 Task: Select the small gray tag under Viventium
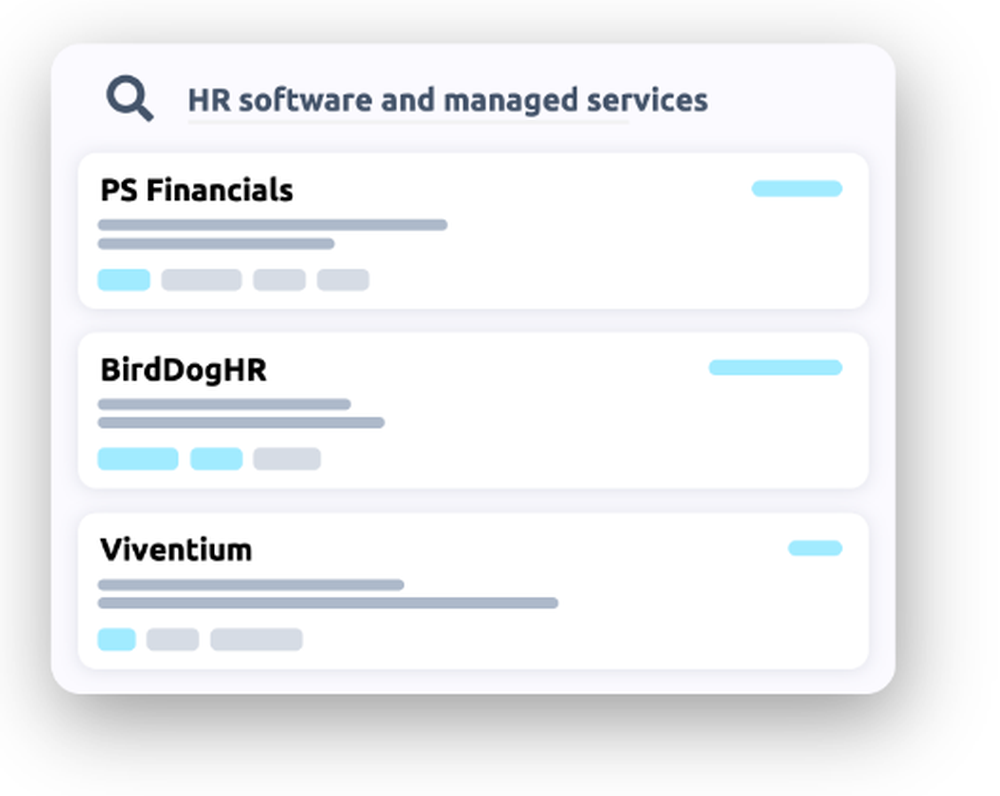(x=172, y=639)
